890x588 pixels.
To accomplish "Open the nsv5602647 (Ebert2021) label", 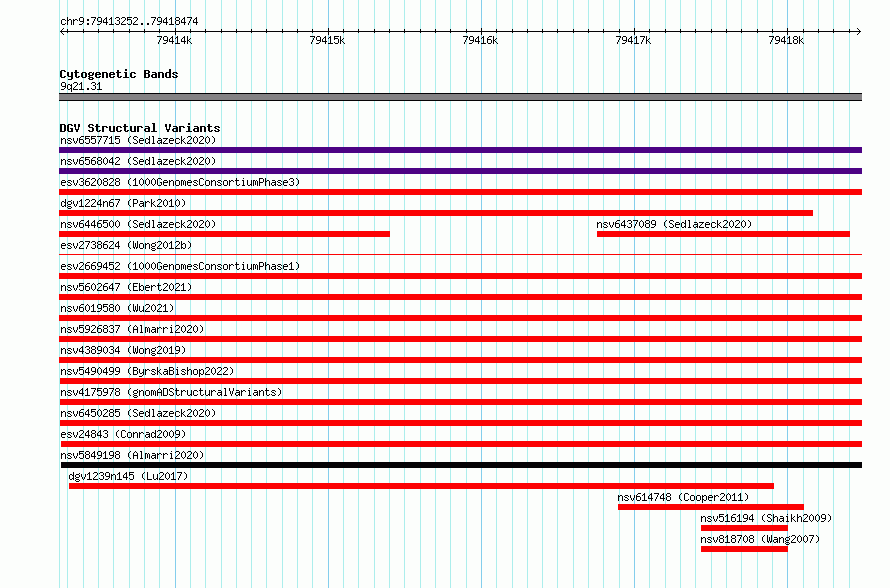I will pos(126,287).
